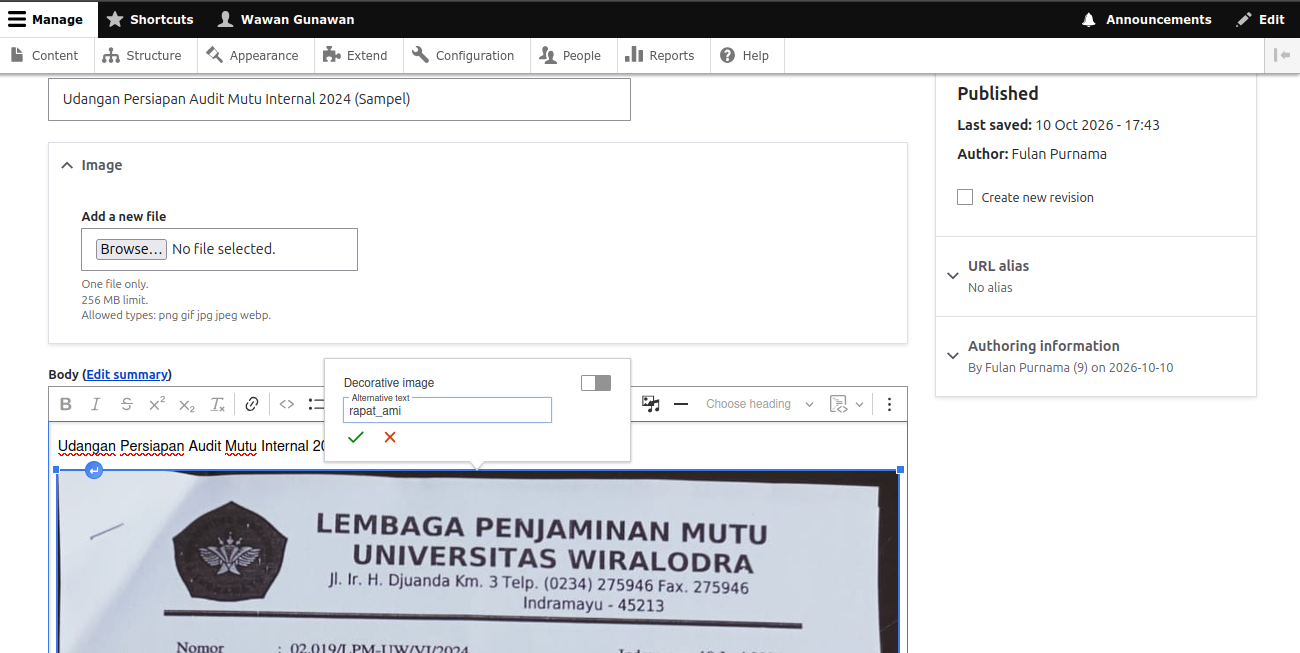The image size is (1300, 653).
Task: Click the Edit button in top bar
Action: pos(1261,19)
